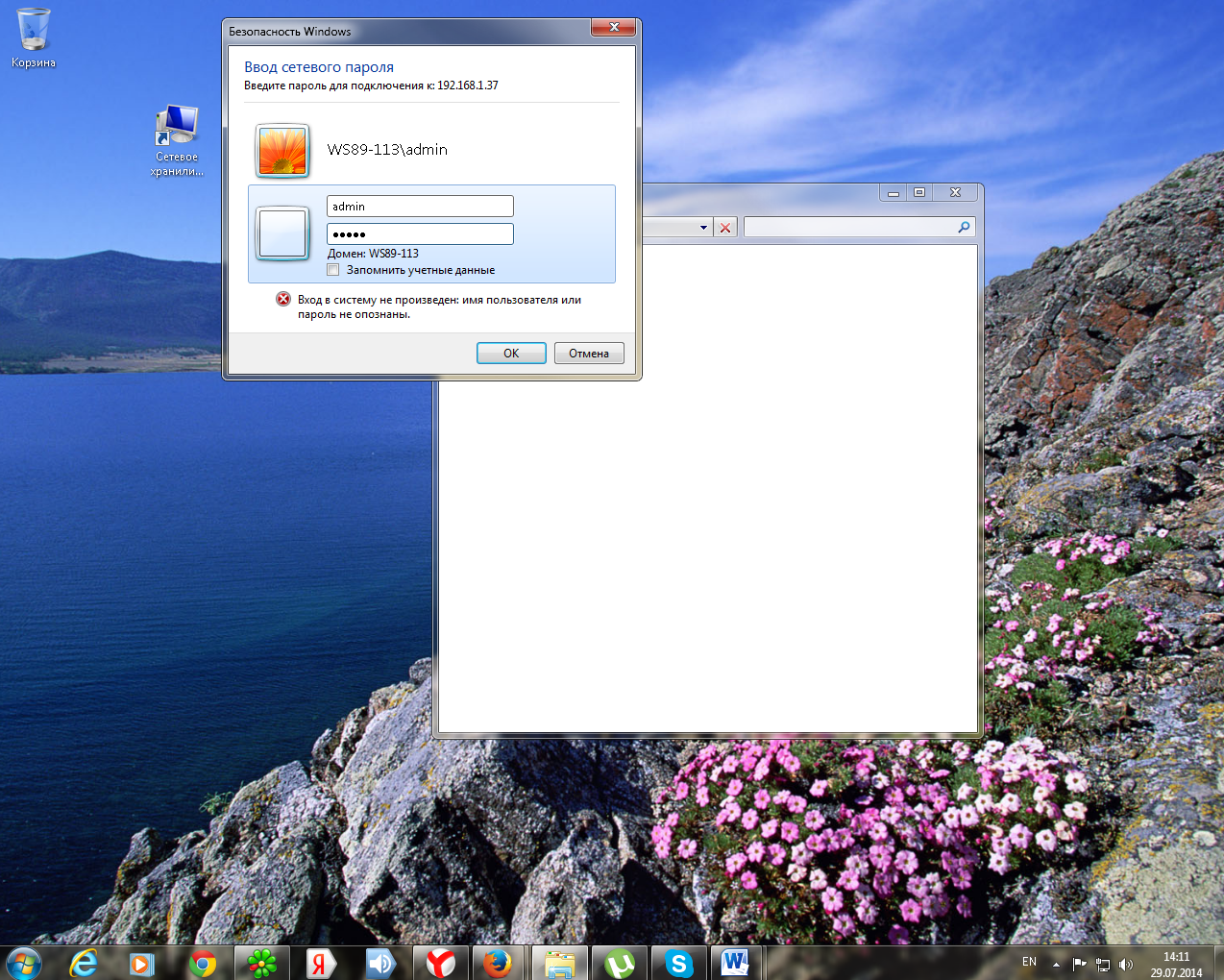
Task: Click red X stop button in Explorer address bar
Action: [x=725, y=228]
